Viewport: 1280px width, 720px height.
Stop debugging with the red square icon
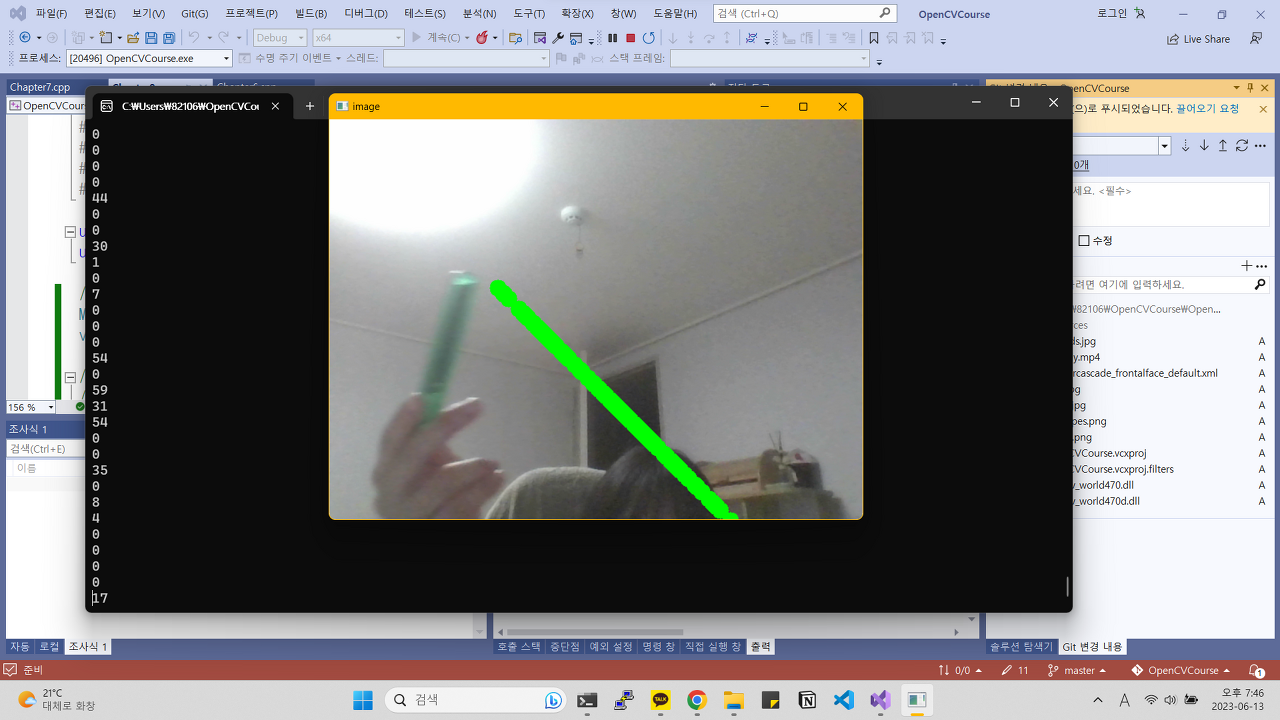coord(630,38)
